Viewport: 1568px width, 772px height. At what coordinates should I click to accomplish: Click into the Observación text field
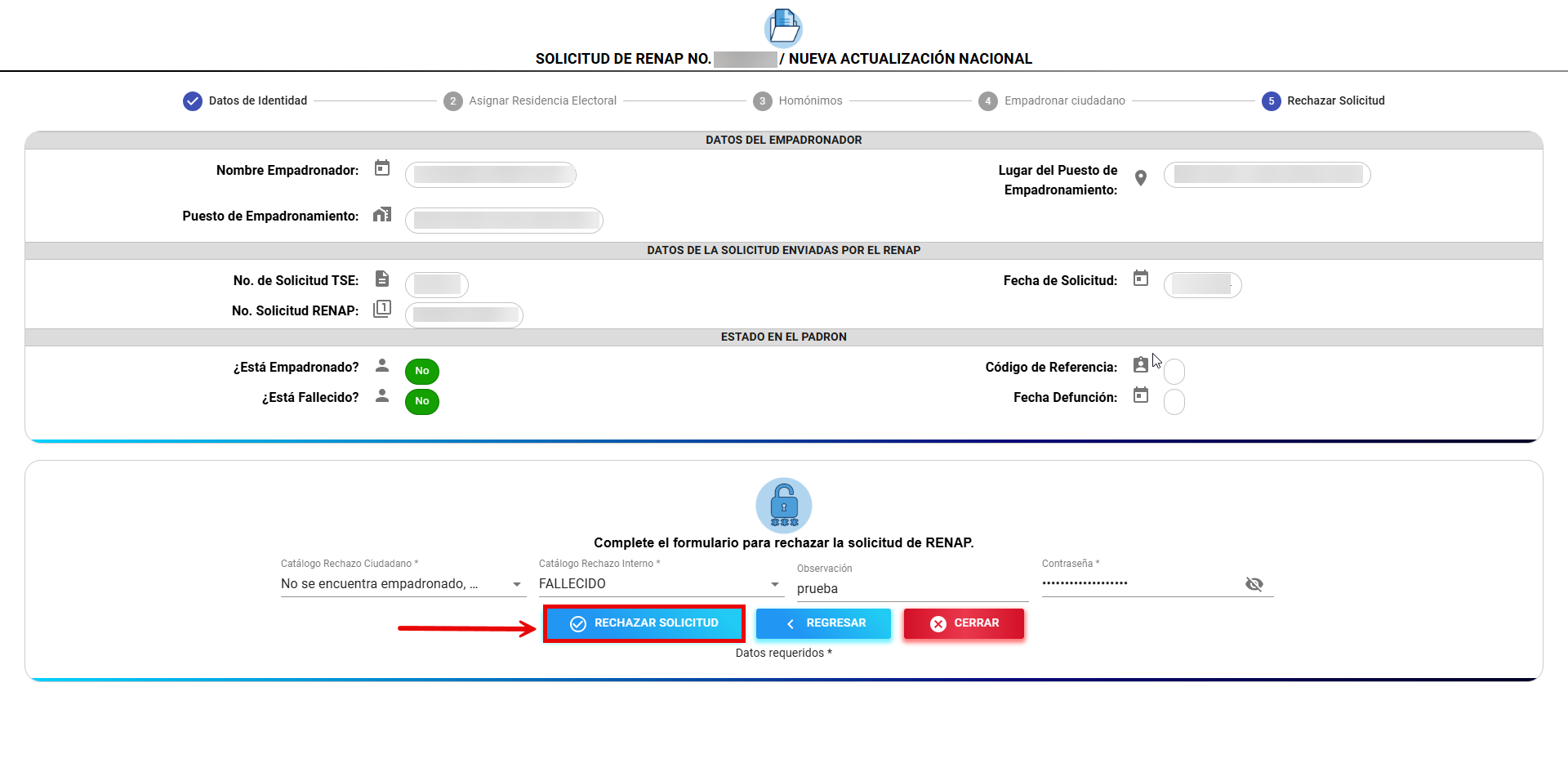(x=911, y=589)
